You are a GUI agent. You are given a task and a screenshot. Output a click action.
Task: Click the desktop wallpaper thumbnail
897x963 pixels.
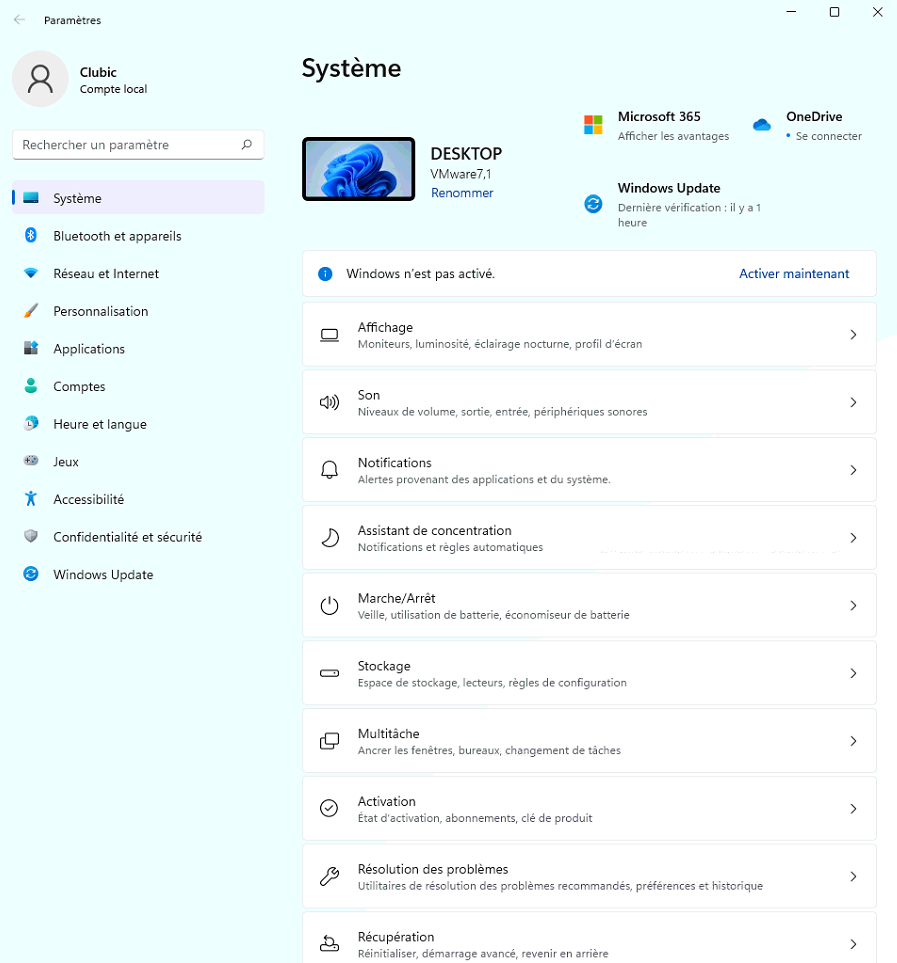[358, 169]
